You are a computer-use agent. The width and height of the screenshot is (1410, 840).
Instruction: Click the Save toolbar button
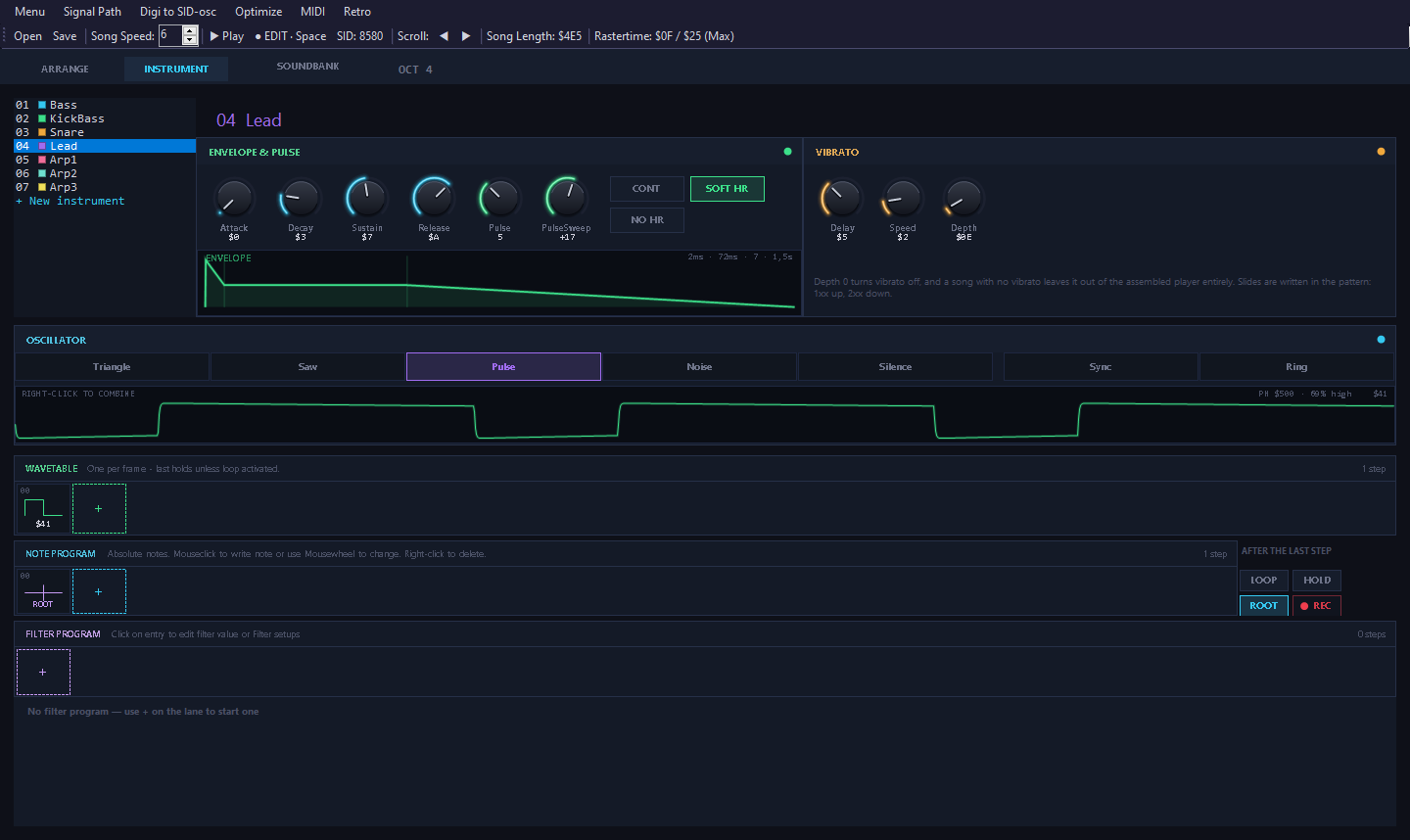65,36
